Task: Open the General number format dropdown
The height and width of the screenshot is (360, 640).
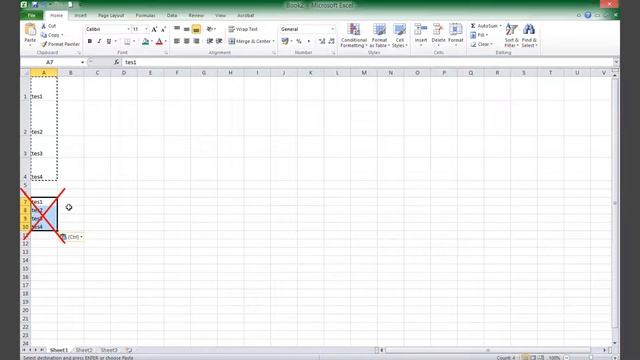Action: [x=332, y=29]
